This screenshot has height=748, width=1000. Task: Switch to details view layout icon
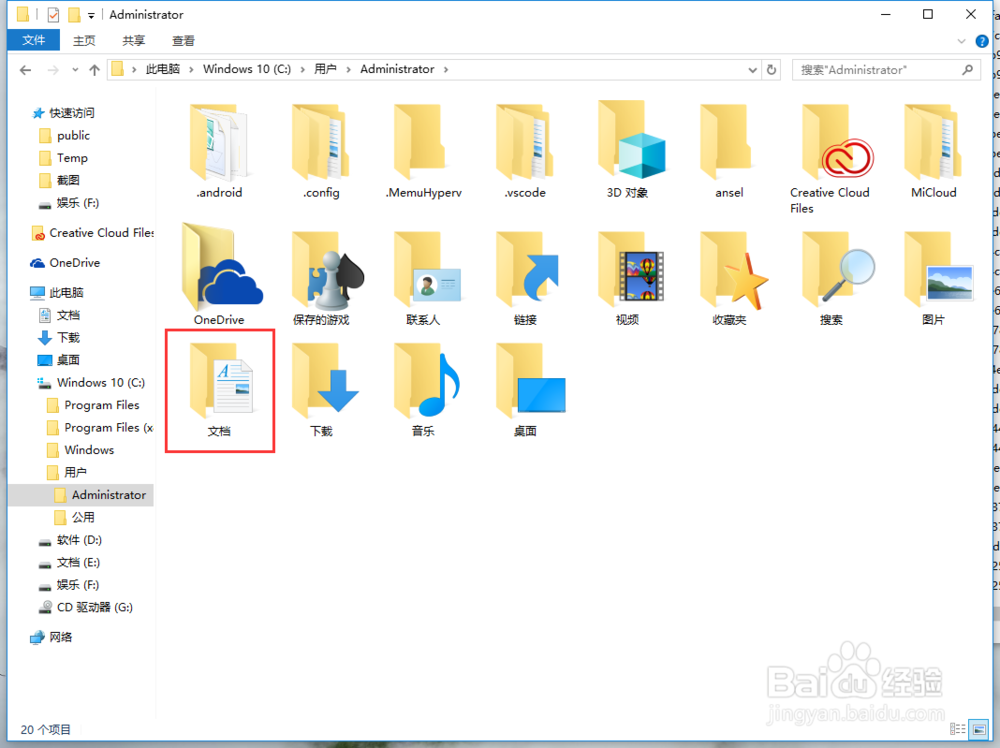pyautogui.click(x=957, y=728)
